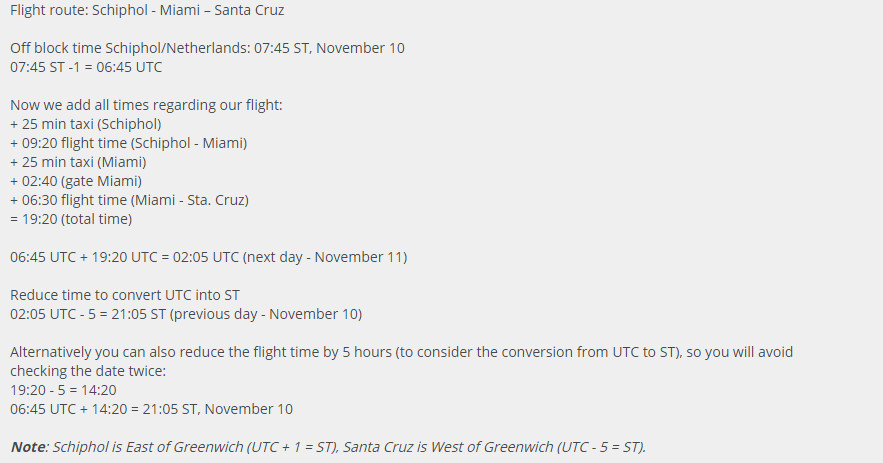Click the '02:05 UTC - 5 = 21:05 ST' line

pos(186,314)
